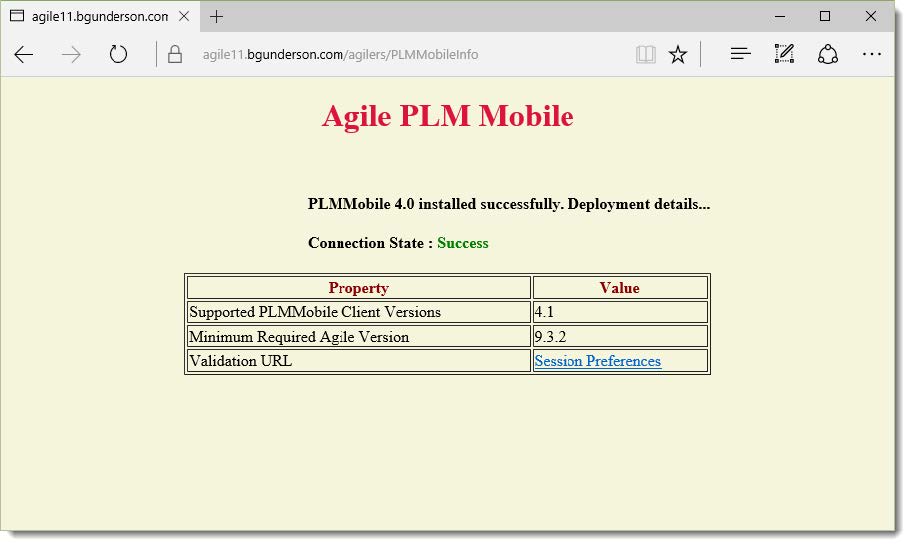Click the 9.3.2 value cell
Screen dimensions: 910x546
(x=620, y=337)
